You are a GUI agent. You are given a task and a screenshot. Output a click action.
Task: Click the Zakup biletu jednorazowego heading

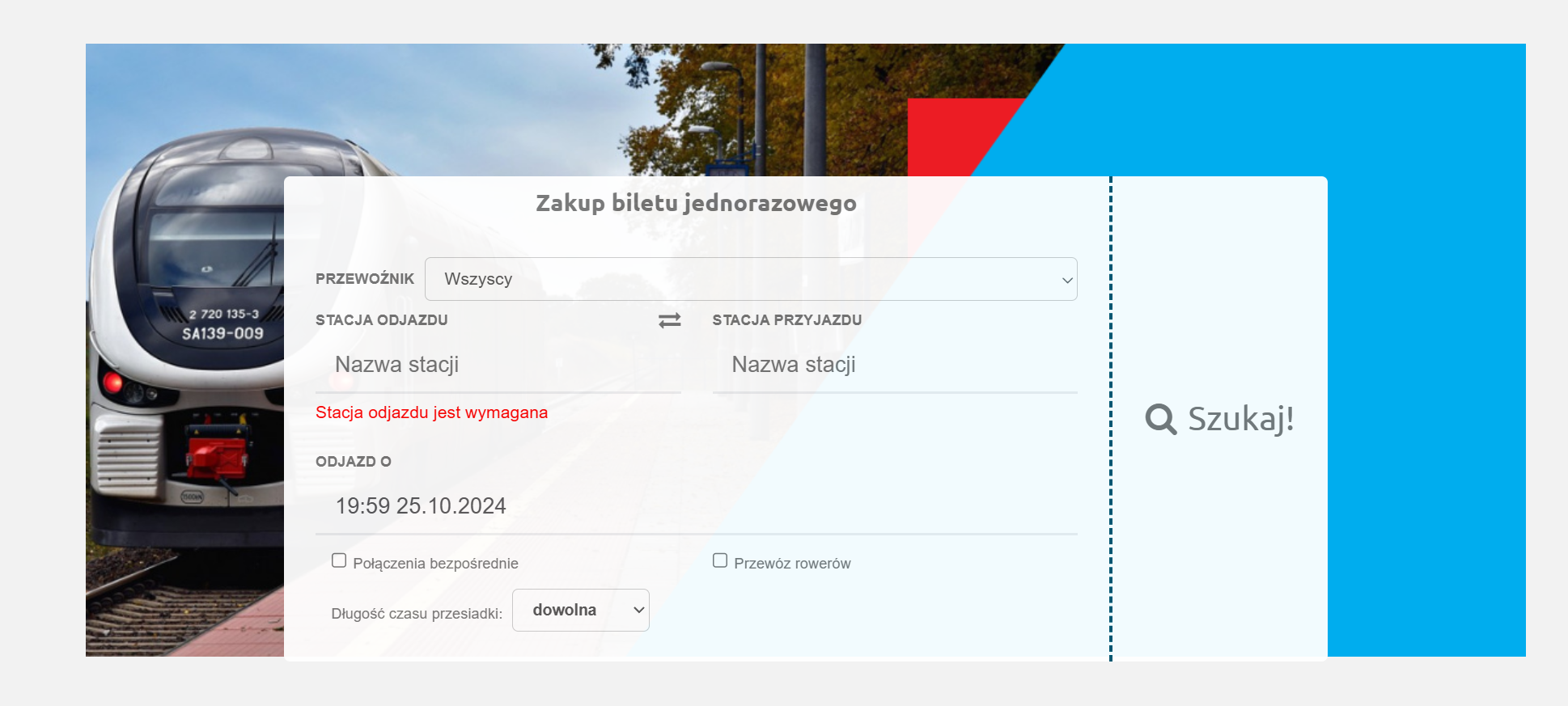click(696, 203)
